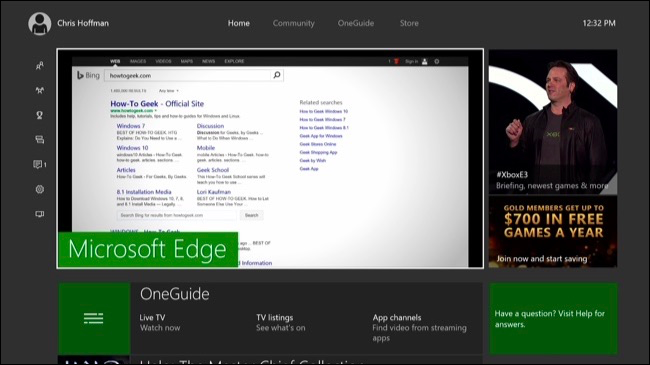Select the IMAGES tab in Bing
Screen dimensions: 650x365
click(x=138, y=61)
